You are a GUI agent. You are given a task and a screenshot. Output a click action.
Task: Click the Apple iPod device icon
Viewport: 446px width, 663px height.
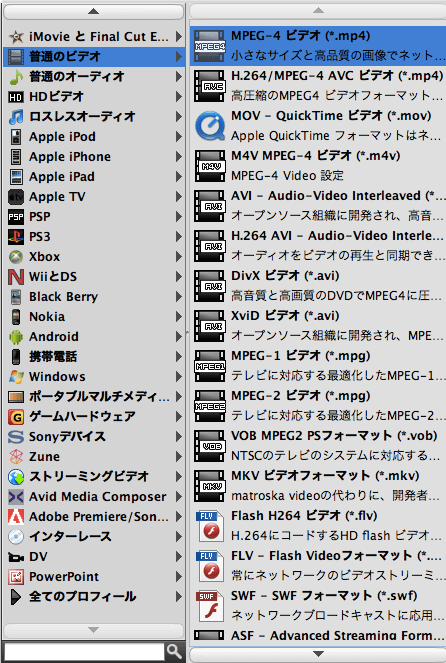click(x=16, y=137)
